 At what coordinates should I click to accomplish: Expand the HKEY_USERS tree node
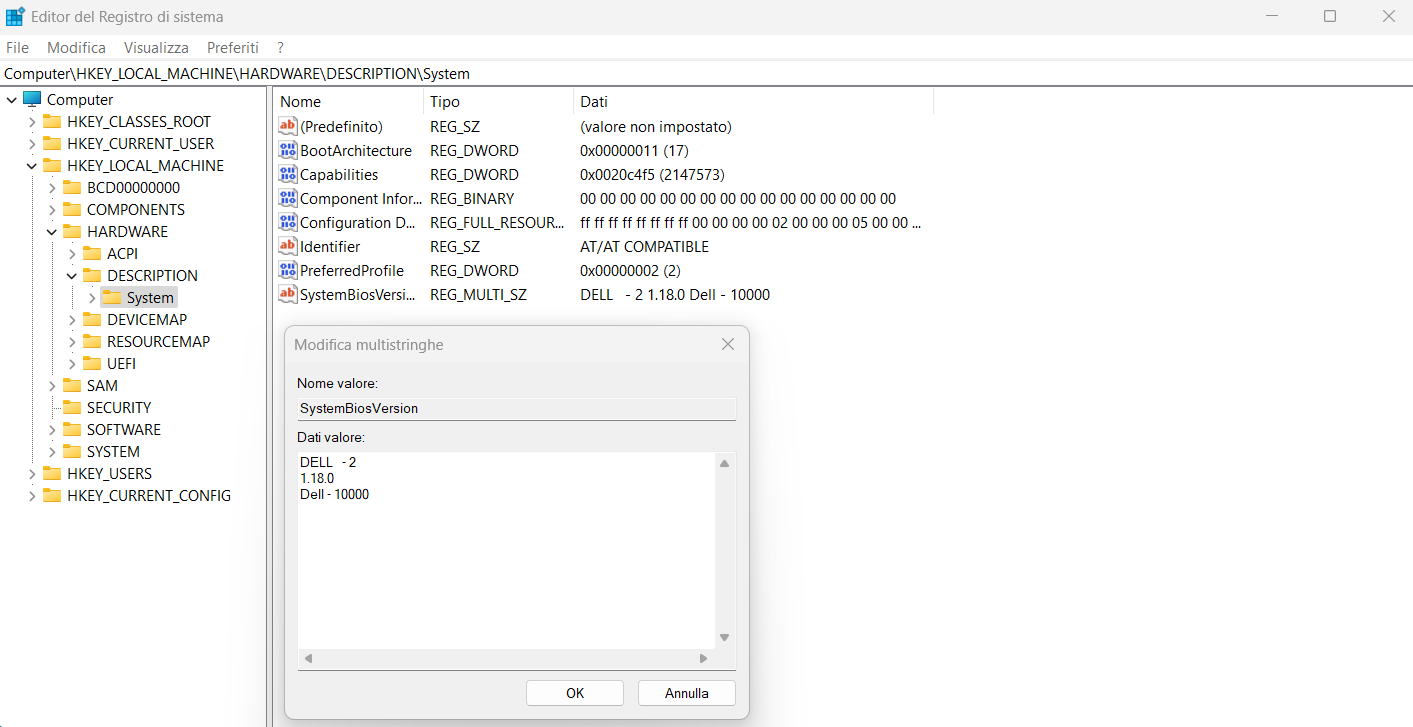(32, 474)
